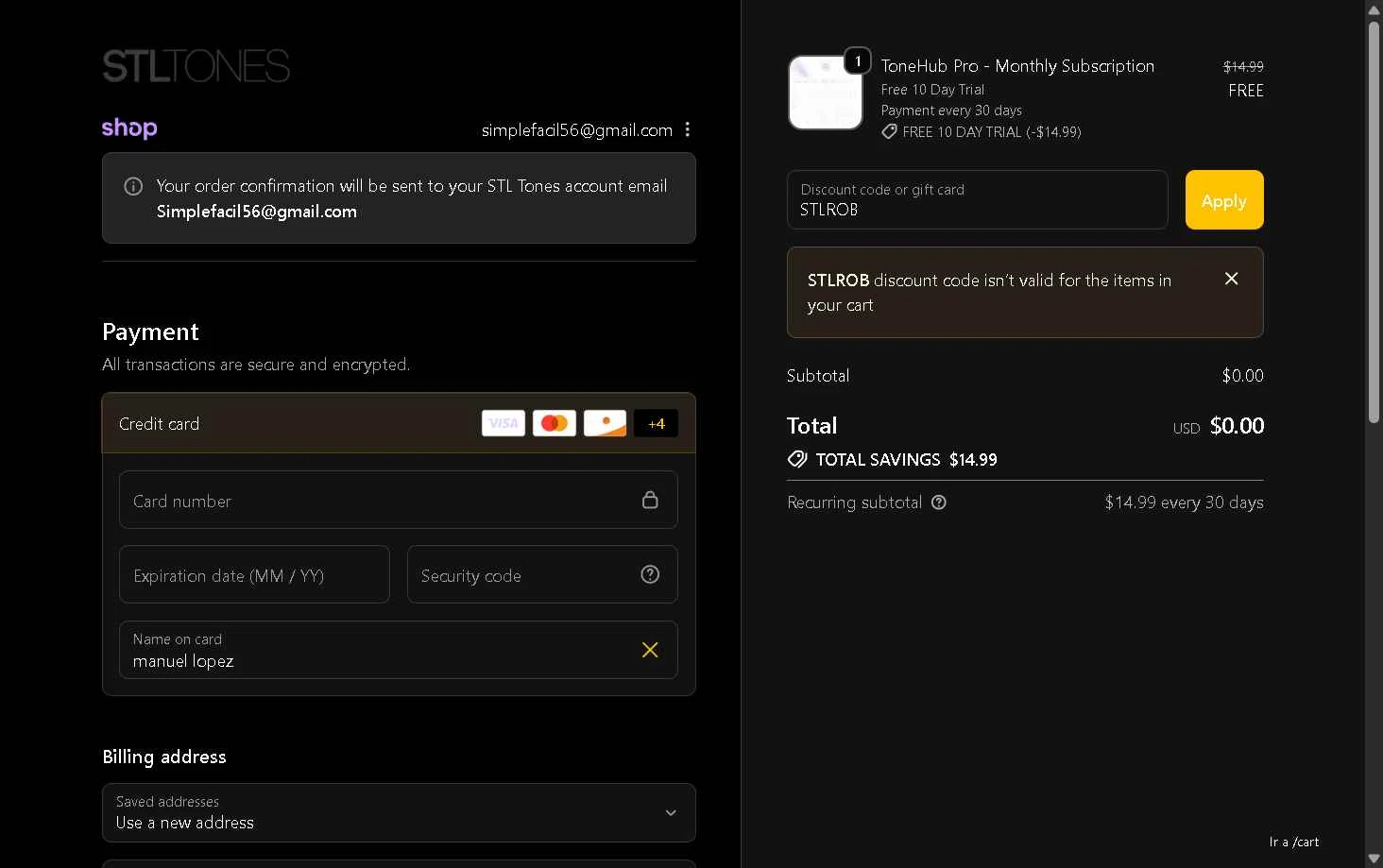Click the simplefacil56@gmail.com account email
The width and height of the screenshot is (1383, 868).
tap(576, 130)
